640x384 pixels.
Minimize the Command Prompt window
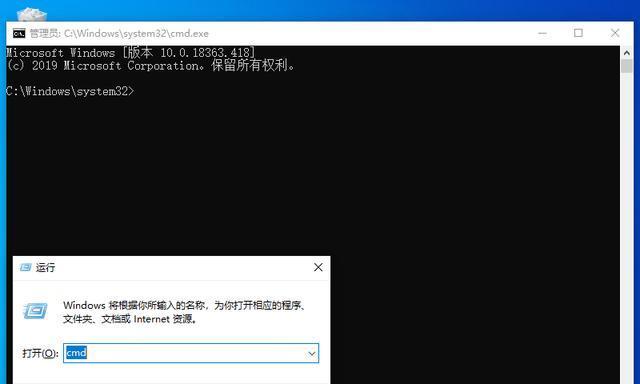542,33
